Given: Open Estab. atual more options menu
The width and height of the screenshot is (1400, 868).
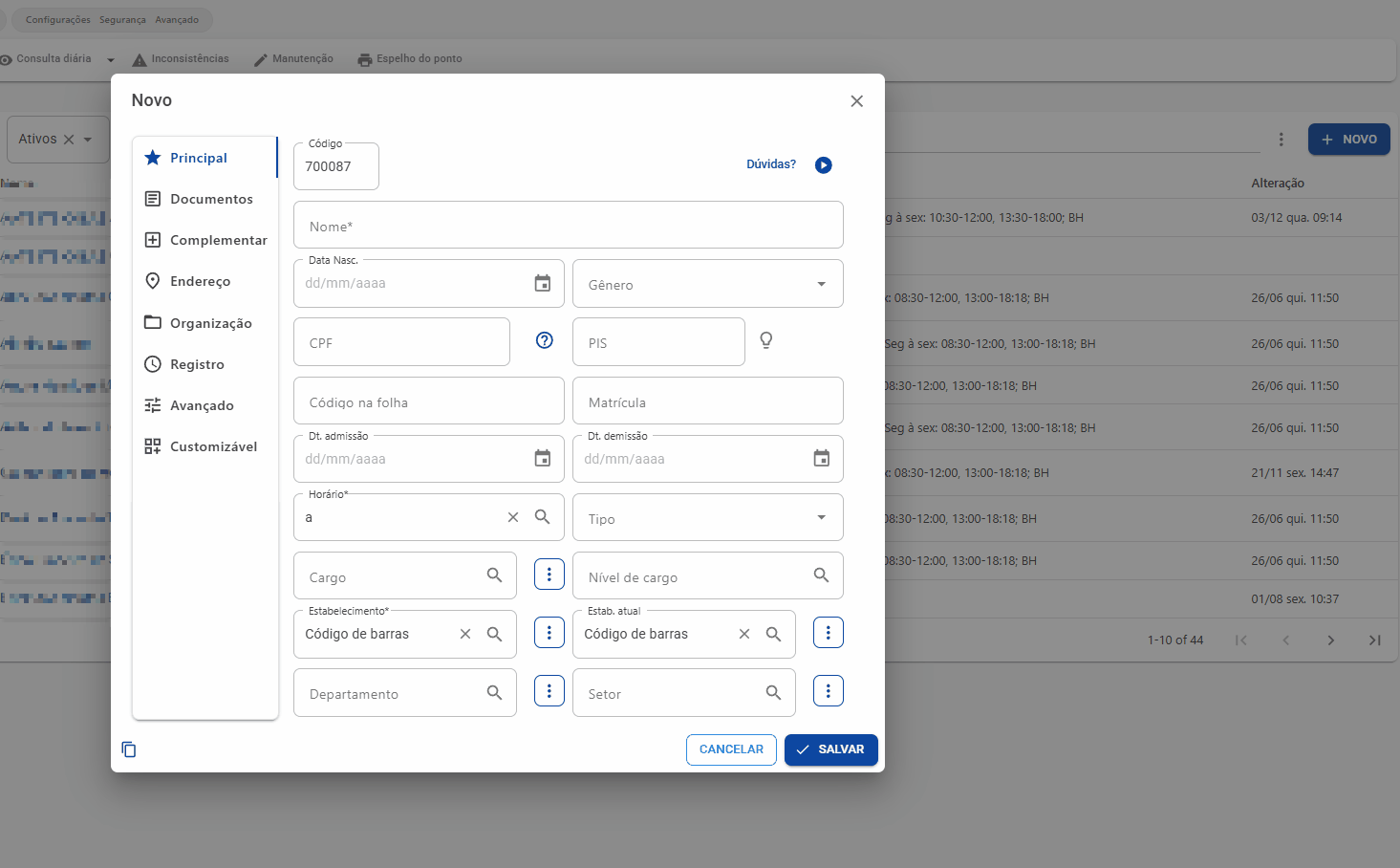Looking at the screenshot, I should (x=829, y=633).
